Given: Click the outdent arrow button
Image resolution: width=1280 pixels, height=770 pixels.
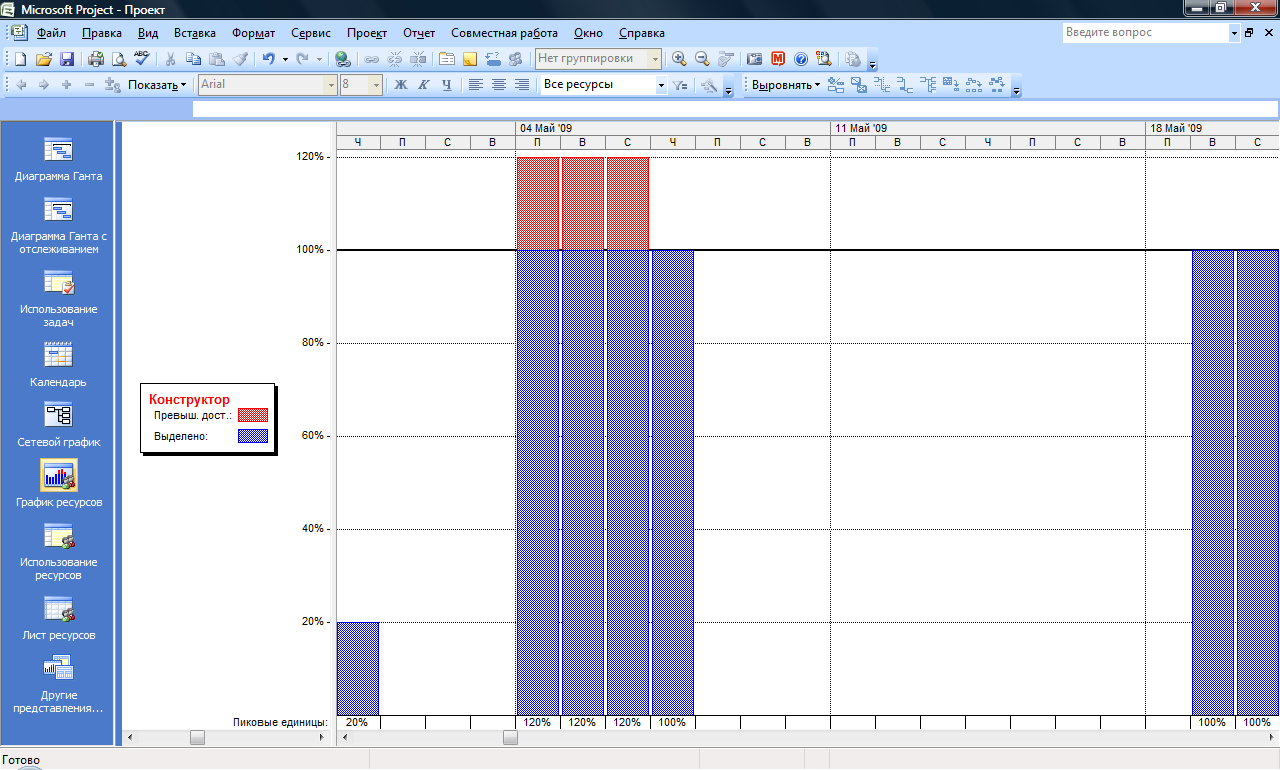Looking at the screenshot, I should pos(21,85).
